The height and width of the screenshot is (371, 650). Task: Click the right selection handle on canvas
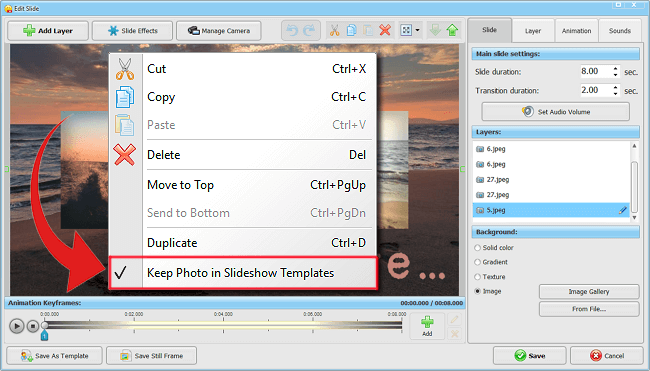pyautogui.click(x=463, y=169)
